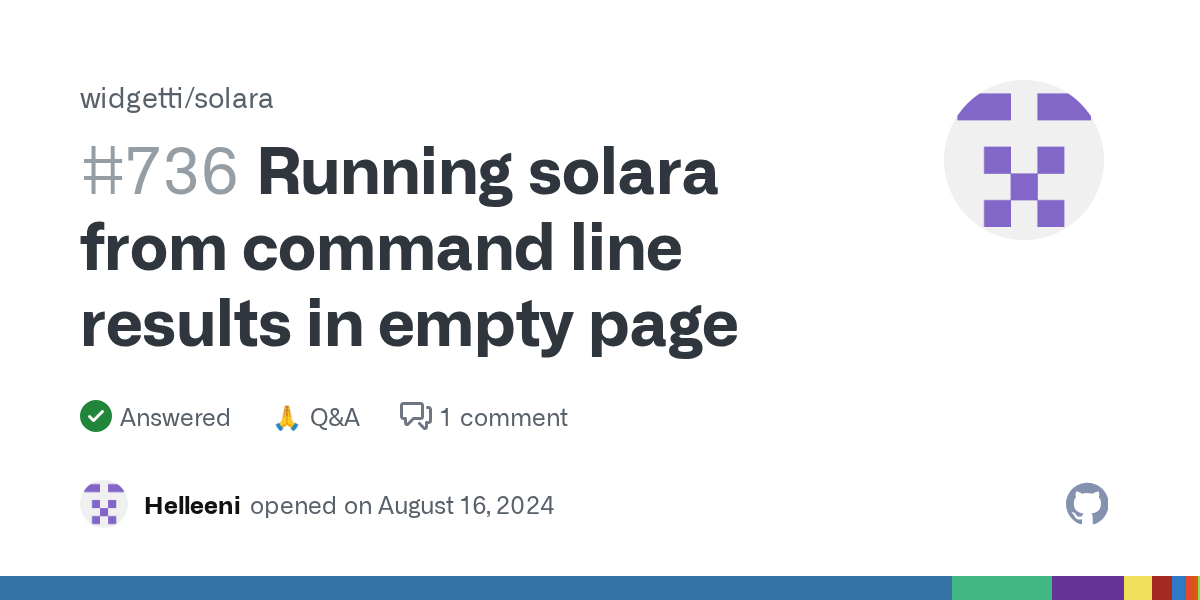Screen dimensions: 1200x600
Task: Click the 'opened on August 16, 2024' date
Action: coord(402,506)
